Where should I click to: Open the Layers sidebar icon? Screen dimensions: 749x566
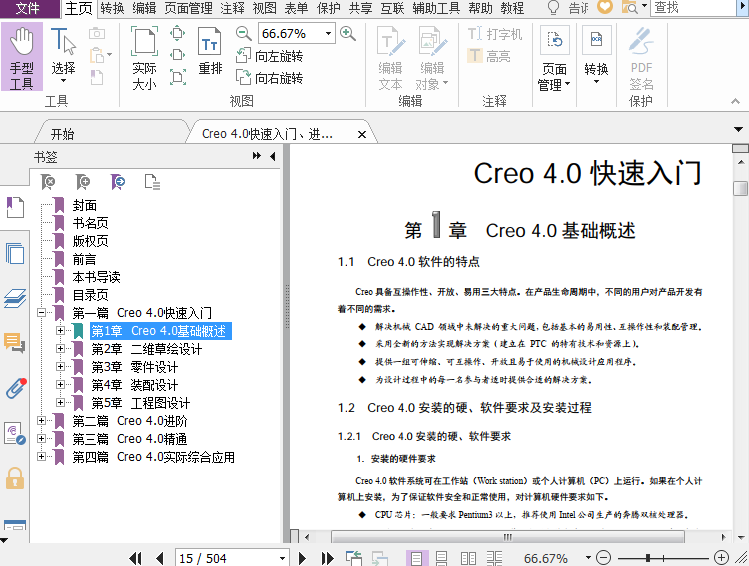(15, 298)
